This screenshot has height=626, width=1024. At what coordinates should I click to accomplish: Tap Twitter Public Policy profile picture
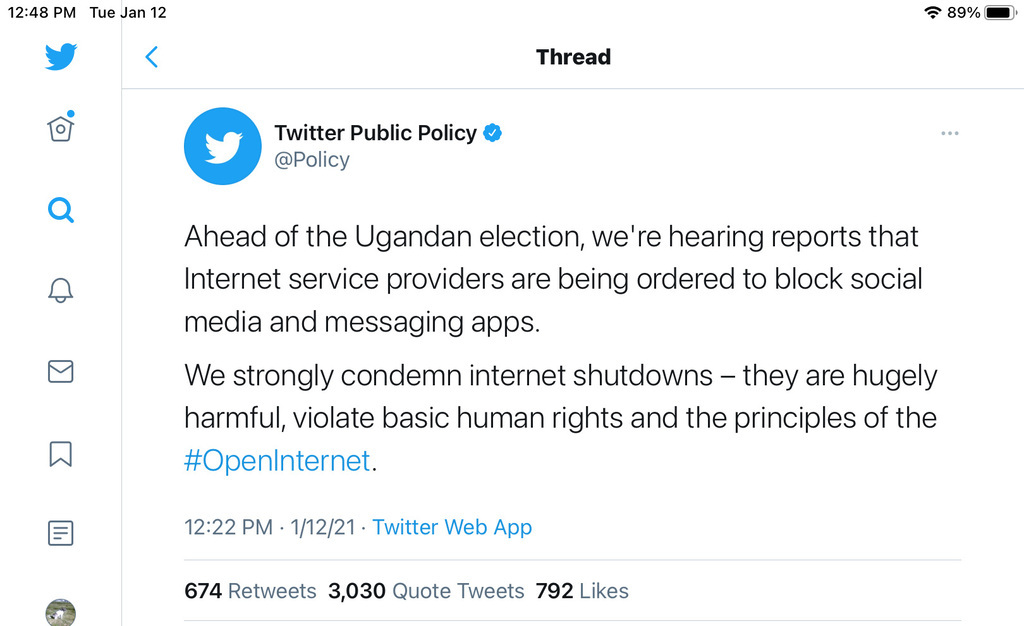click(x=223, y=146)
